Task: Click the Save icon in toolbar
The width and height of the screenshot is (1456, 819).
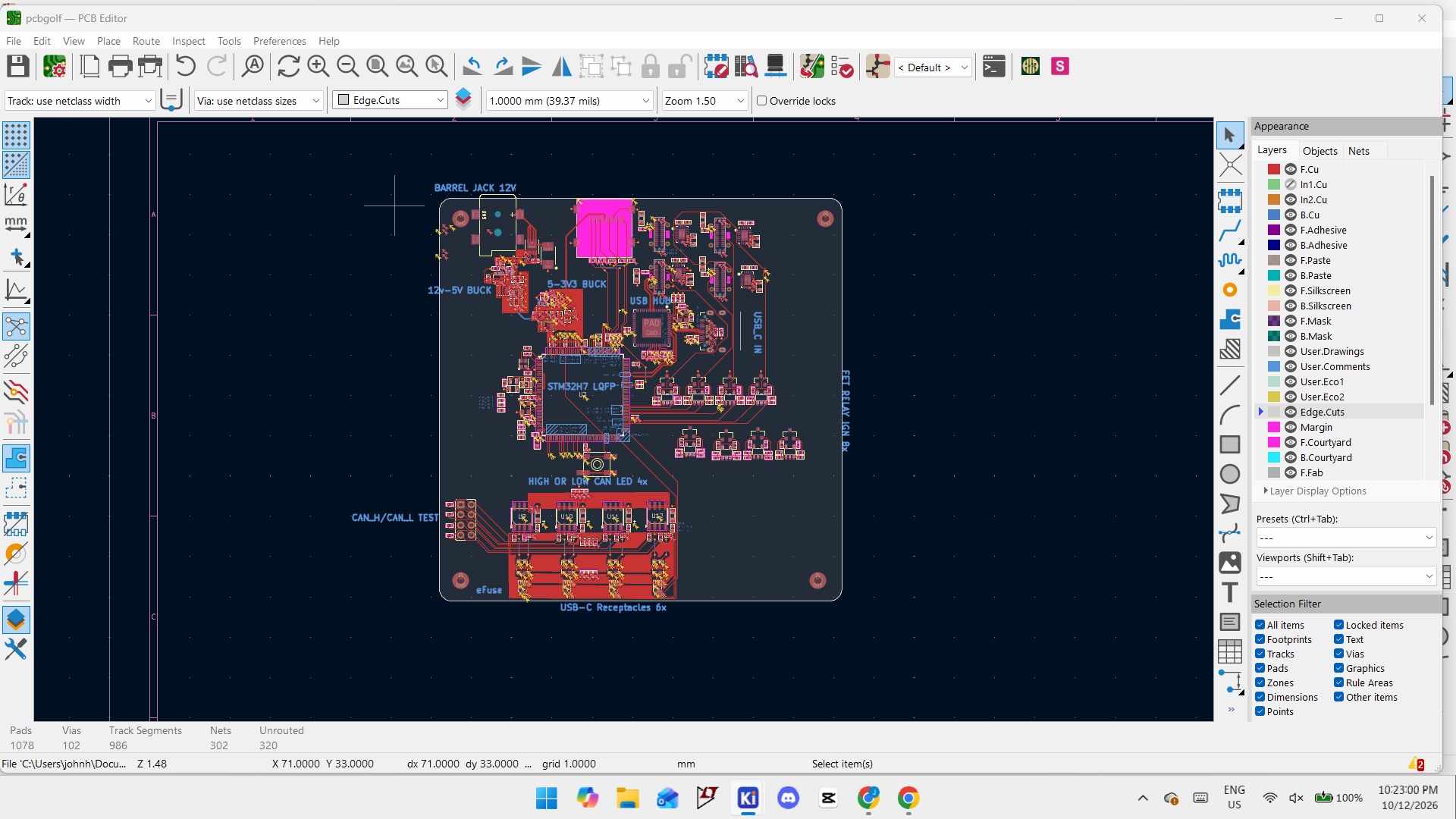Action: 18,67
